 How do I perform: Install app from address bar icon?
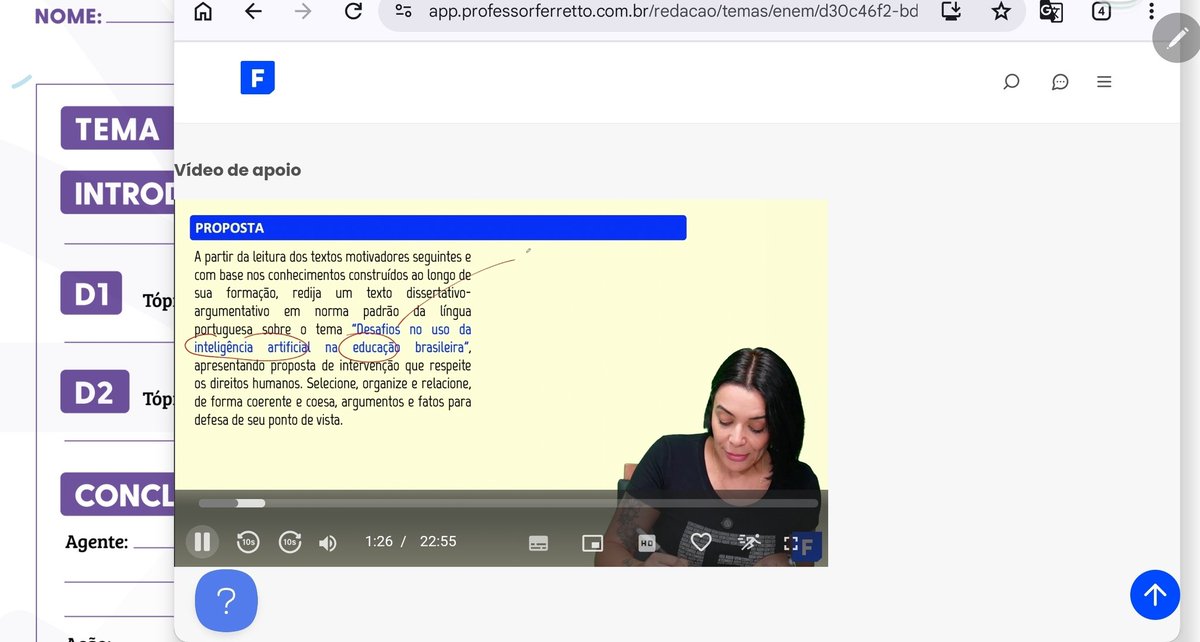tap(952, 11)
